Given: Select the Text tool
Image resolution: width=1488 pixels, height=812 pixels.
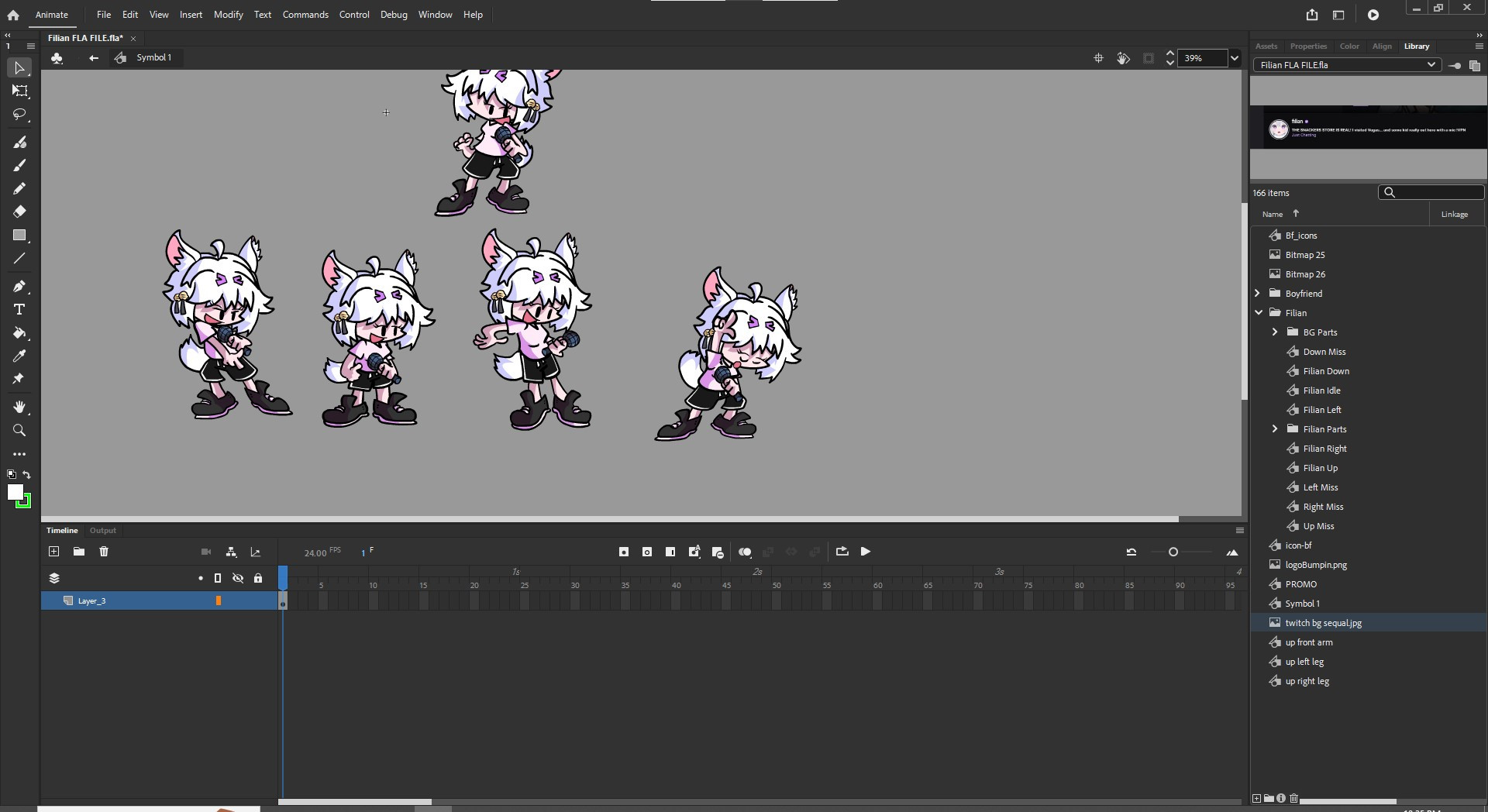Looking at the screenshot, I should [x=19, y=309].
